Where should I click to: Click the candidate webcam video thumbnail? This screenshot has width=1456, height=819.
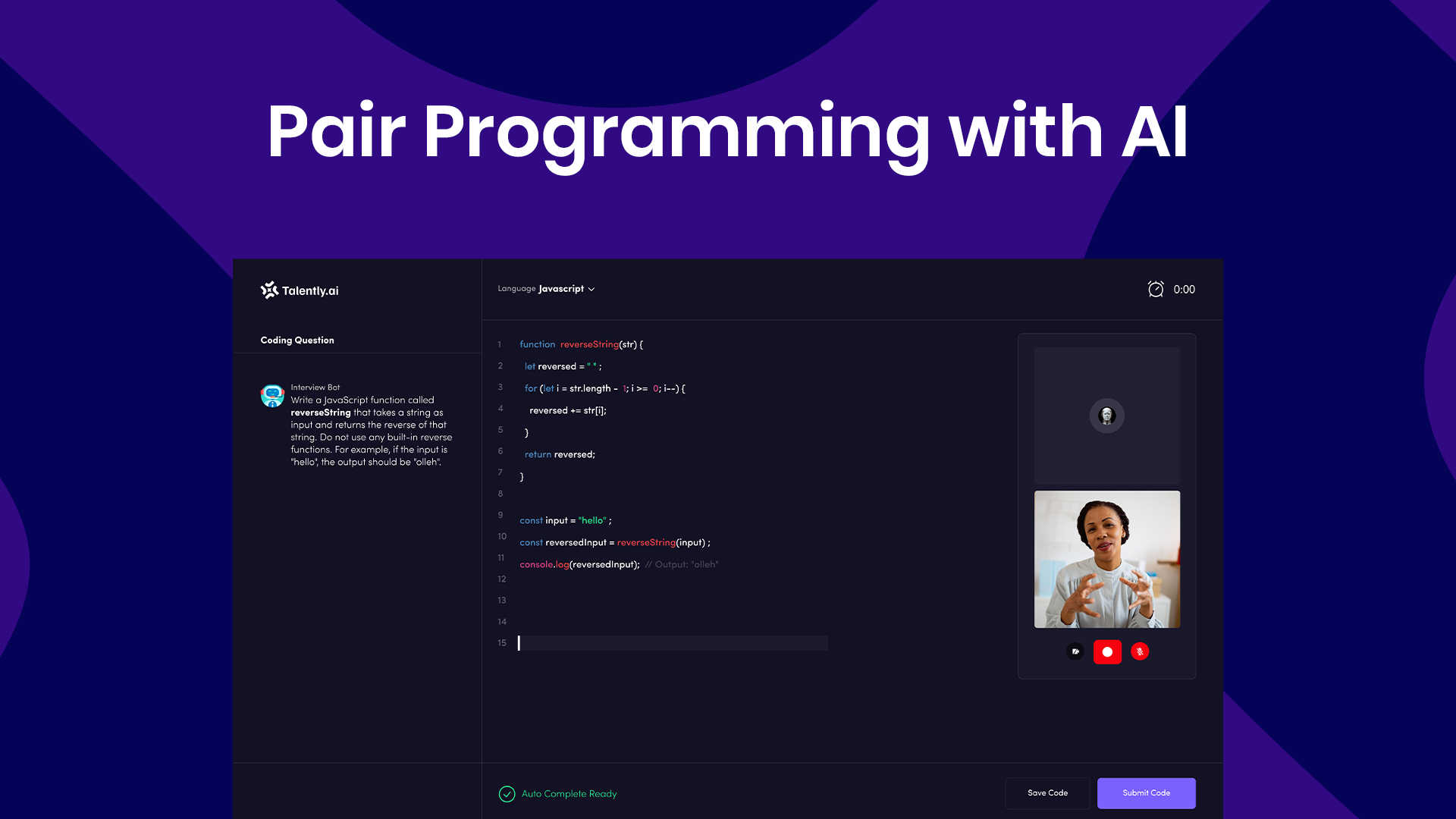coord(1106,559)
